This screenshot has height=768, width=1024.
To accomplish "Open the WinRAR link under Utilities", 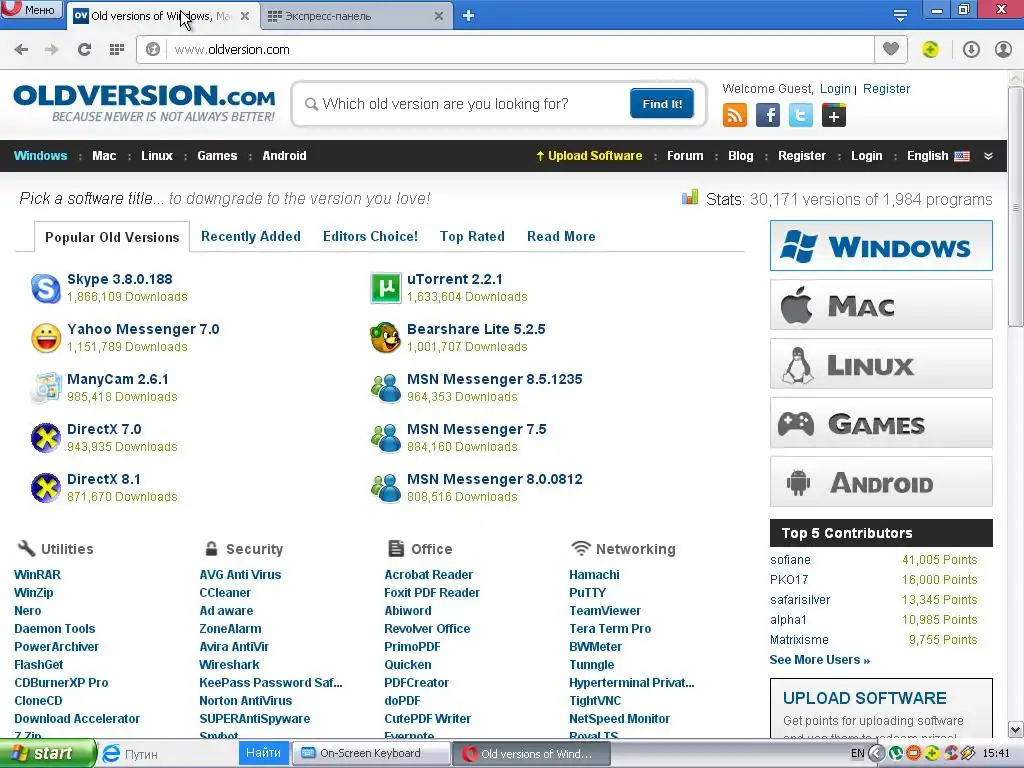I will (37, 575).
